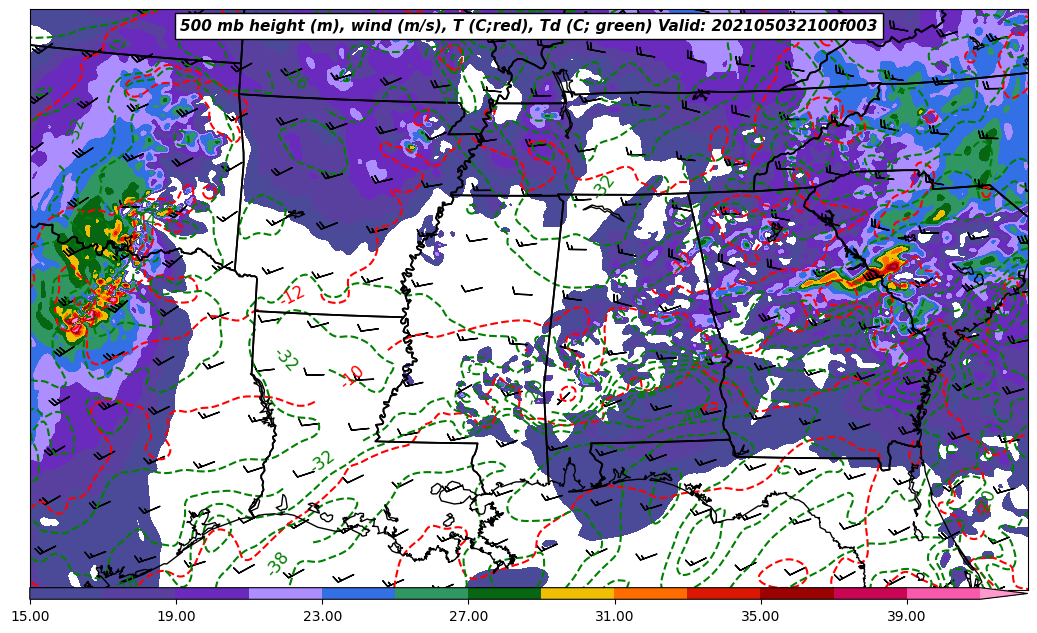Image resolution: width=1037 pixels, height=633 pixels.
Task: Choose the orange colorbar segment
Action: 650,593
